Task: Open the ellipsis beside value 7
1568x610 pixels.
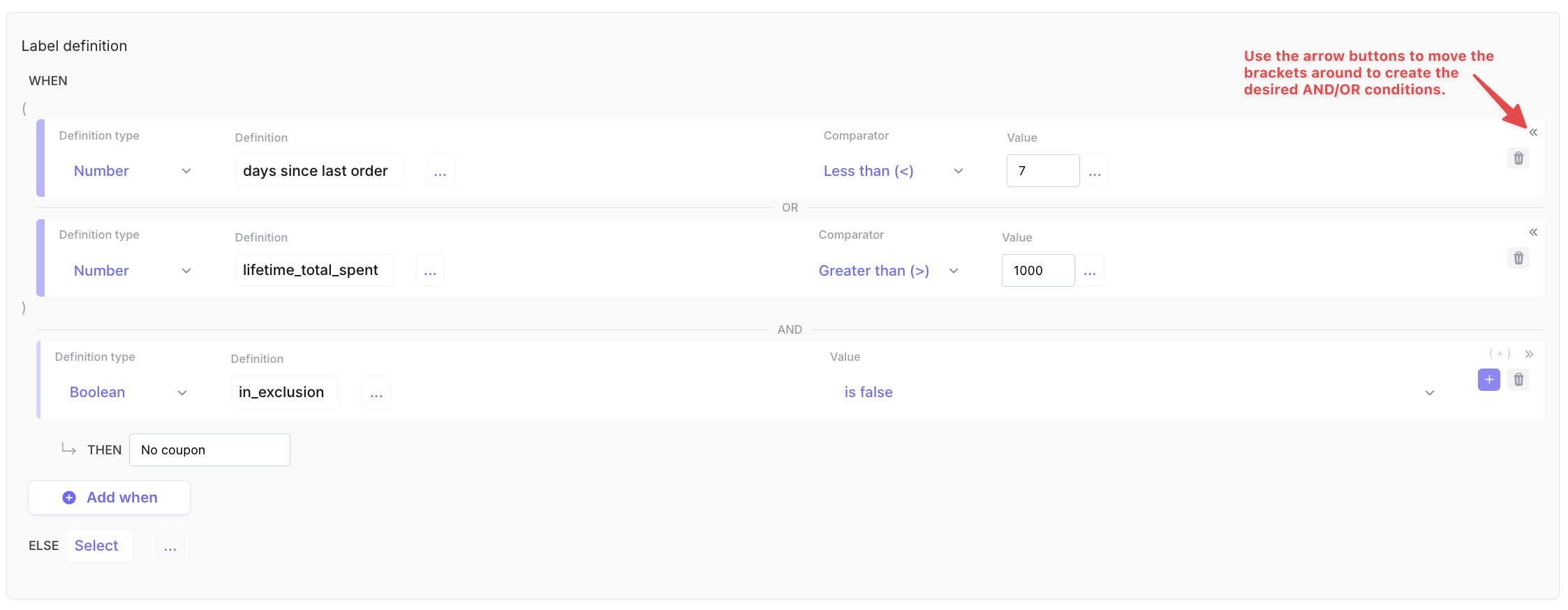Action: coord(1095,171)
